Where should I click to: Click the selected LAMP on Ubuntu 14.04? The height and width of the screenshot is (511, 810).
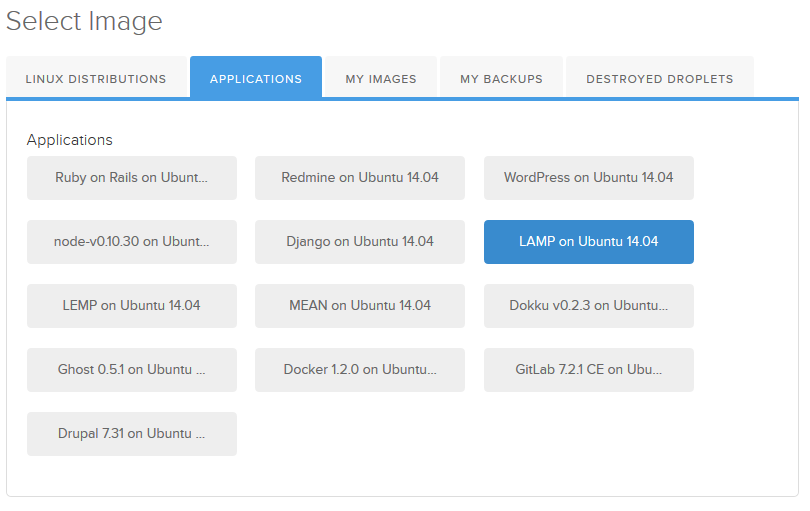[x=588, y=242]
